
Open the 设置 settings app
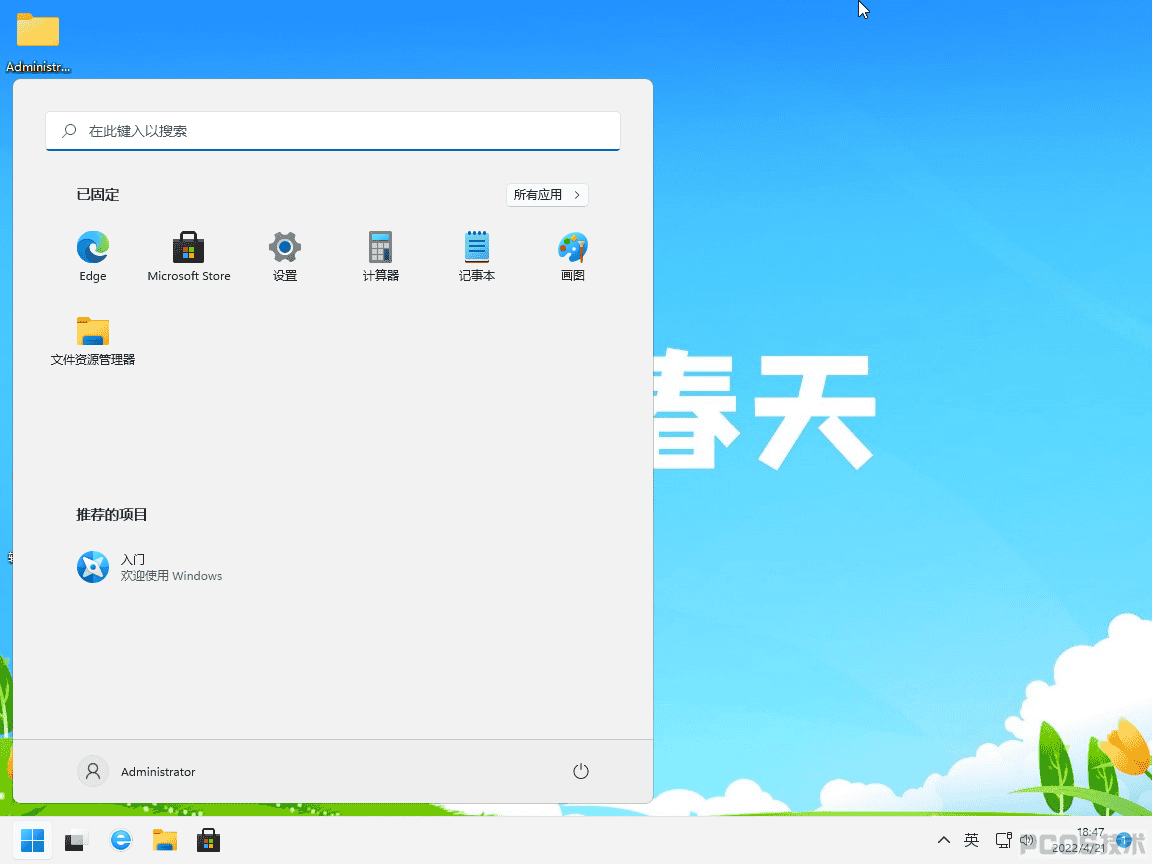(x=285, y=255)
